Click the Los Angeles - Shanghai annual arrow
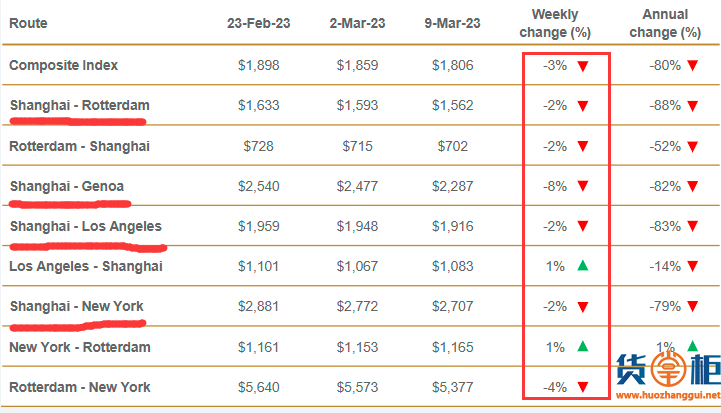Image resolution: width=721 pixels, height=413 pixels. pyautogui.click(x=692, y=266)
